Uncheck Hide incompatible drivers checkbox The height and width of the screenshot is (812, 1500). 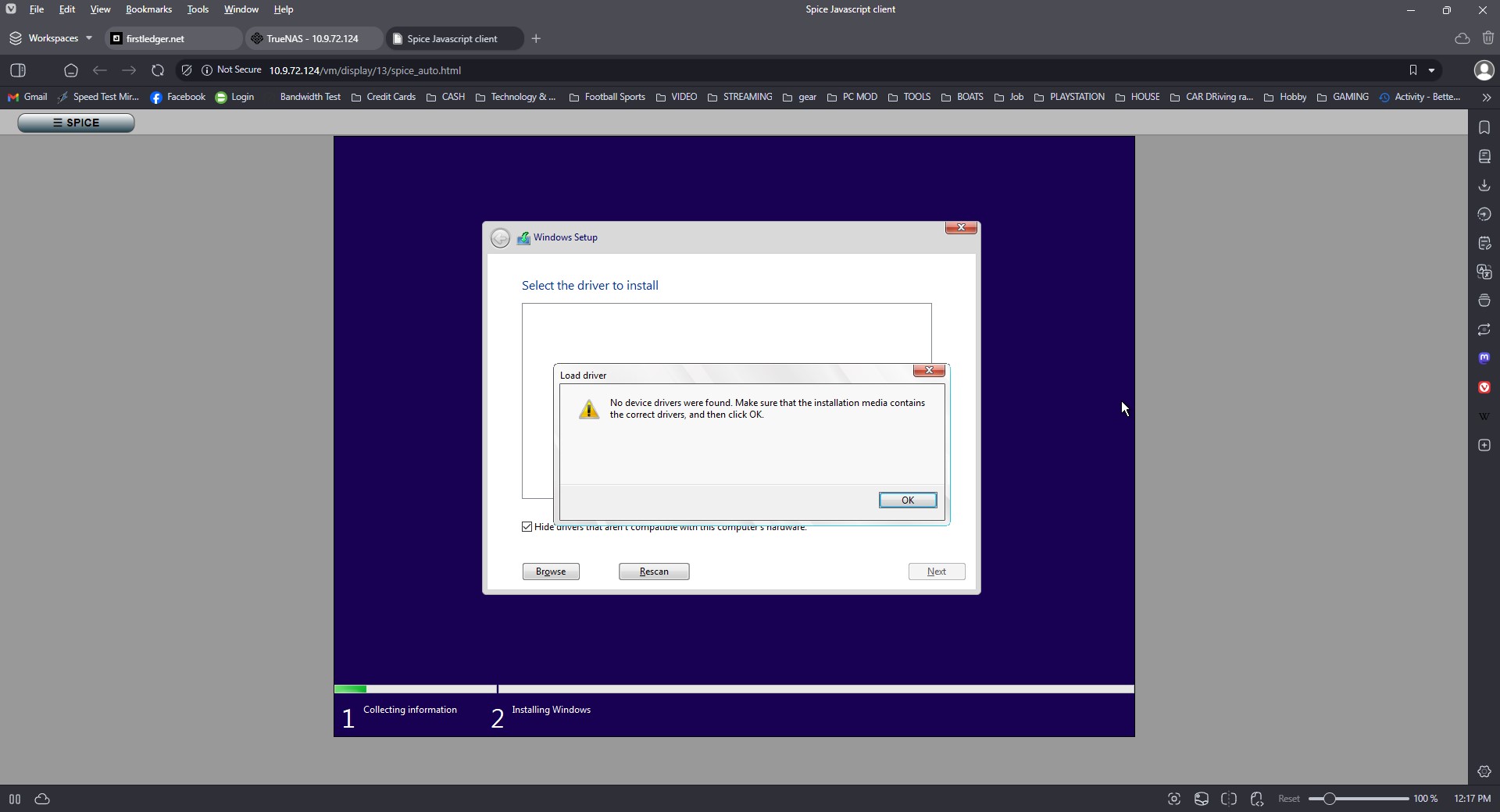pos(527,527)
